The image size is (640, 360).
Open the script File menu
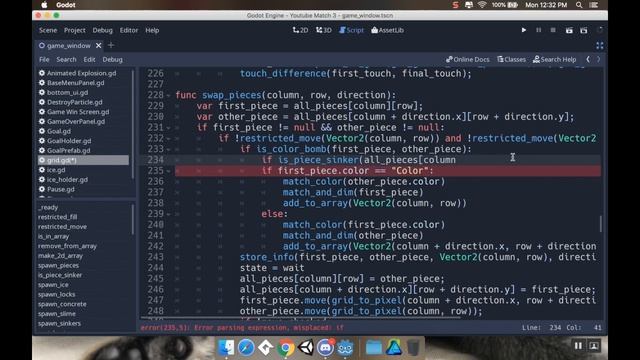[44, 60]
